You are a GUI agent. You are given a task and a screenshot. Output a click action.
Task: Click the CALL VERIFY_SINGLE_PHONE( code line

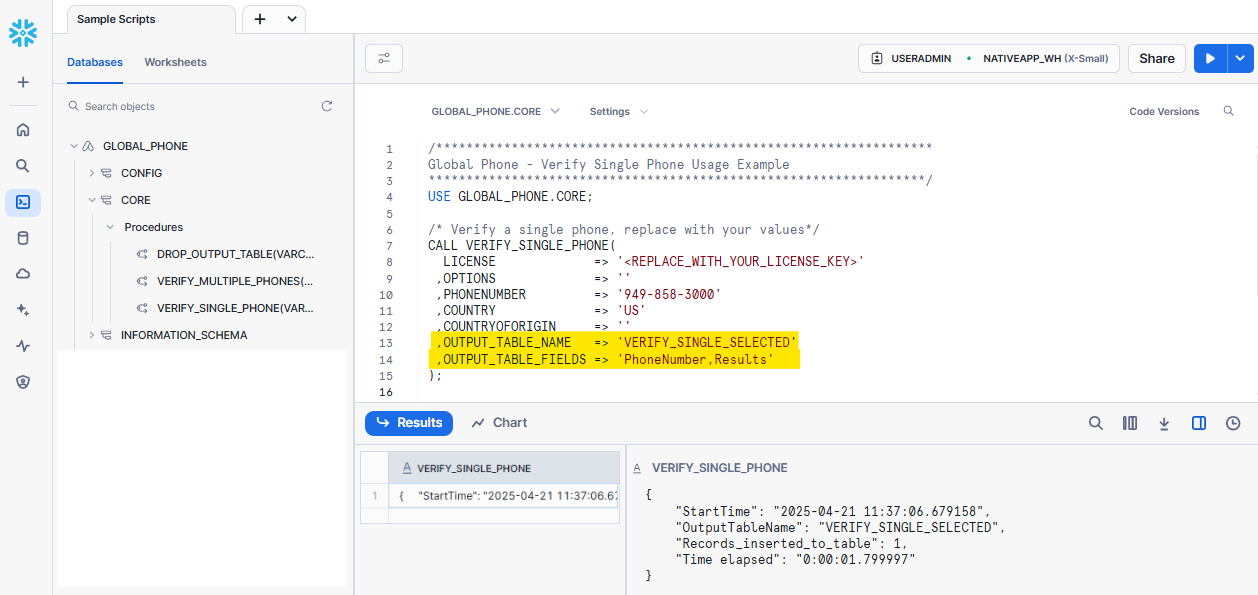coord(522,245)
